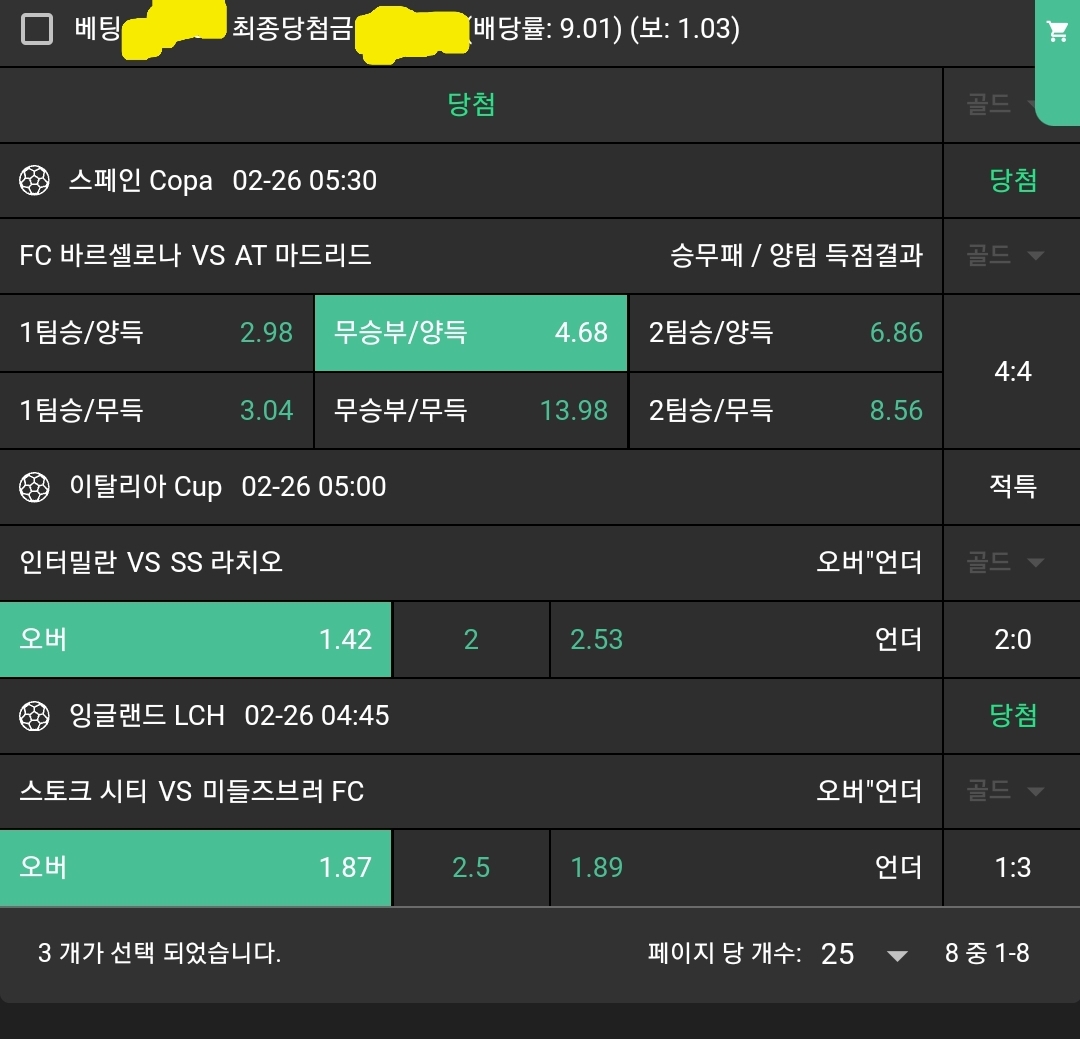Open the shopping cart icon
The image size is (1080, 1039).
[x=1057, y=32]
